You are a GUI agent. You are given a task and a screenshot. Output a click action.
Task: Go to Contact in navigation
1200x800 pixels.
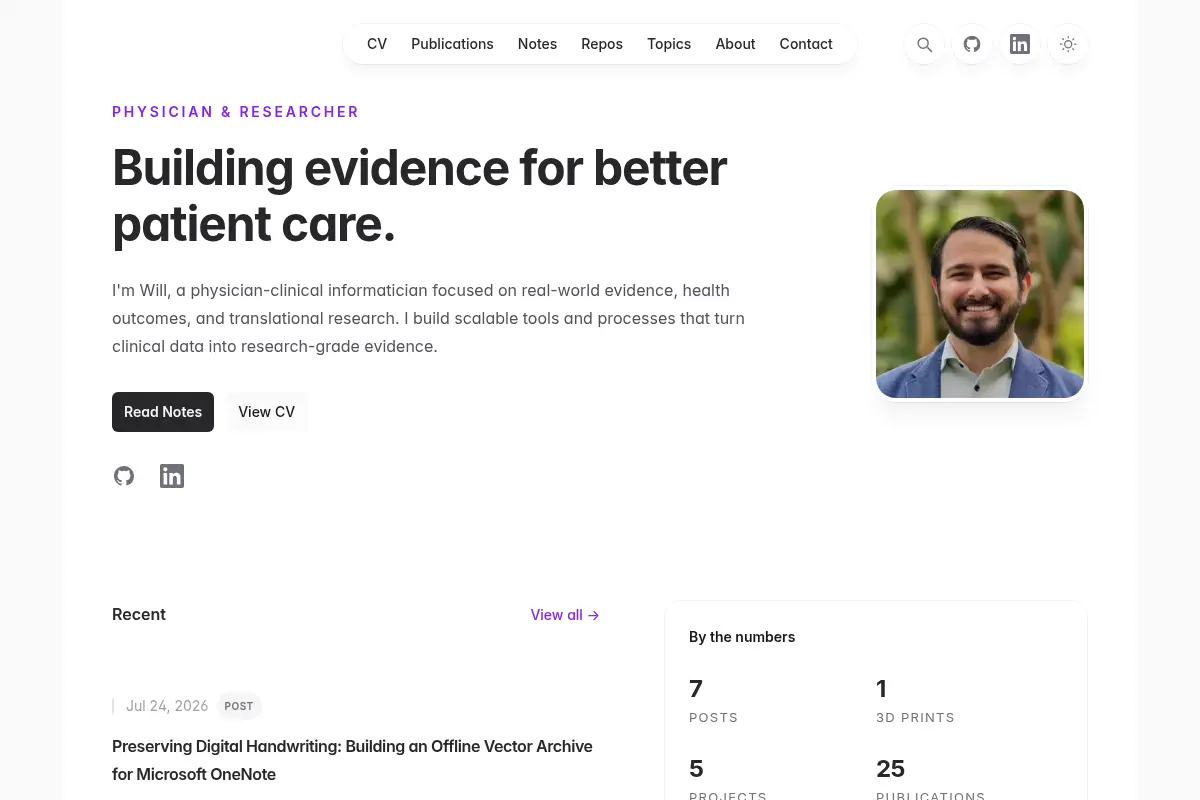point(806,44)
